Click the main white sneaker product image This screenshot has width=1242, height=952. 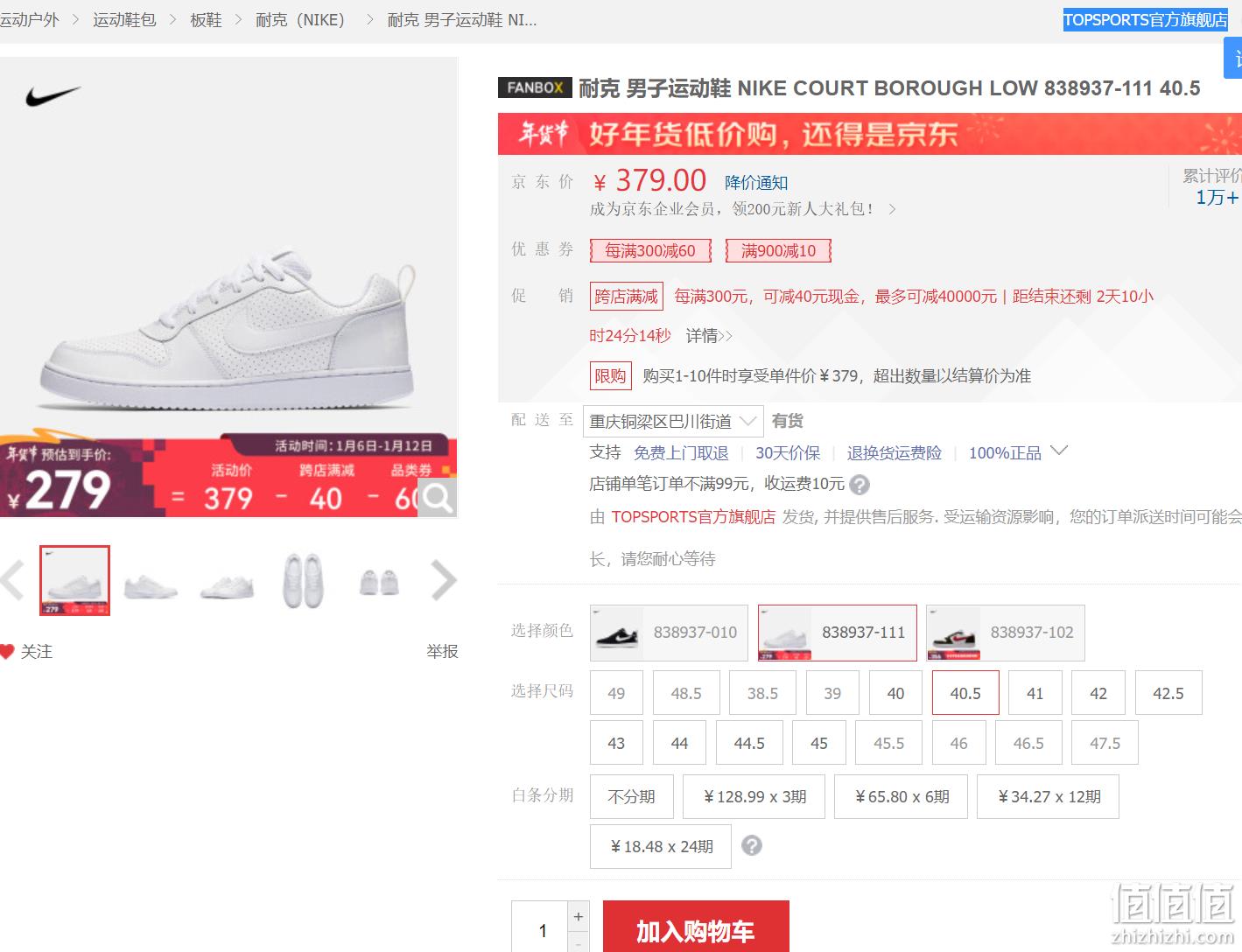click(228, 287)
